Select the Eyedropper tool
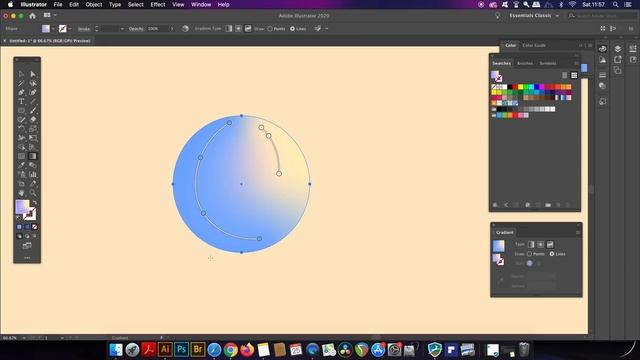Viewport: 640px width, 360px height. coord(21,165)
